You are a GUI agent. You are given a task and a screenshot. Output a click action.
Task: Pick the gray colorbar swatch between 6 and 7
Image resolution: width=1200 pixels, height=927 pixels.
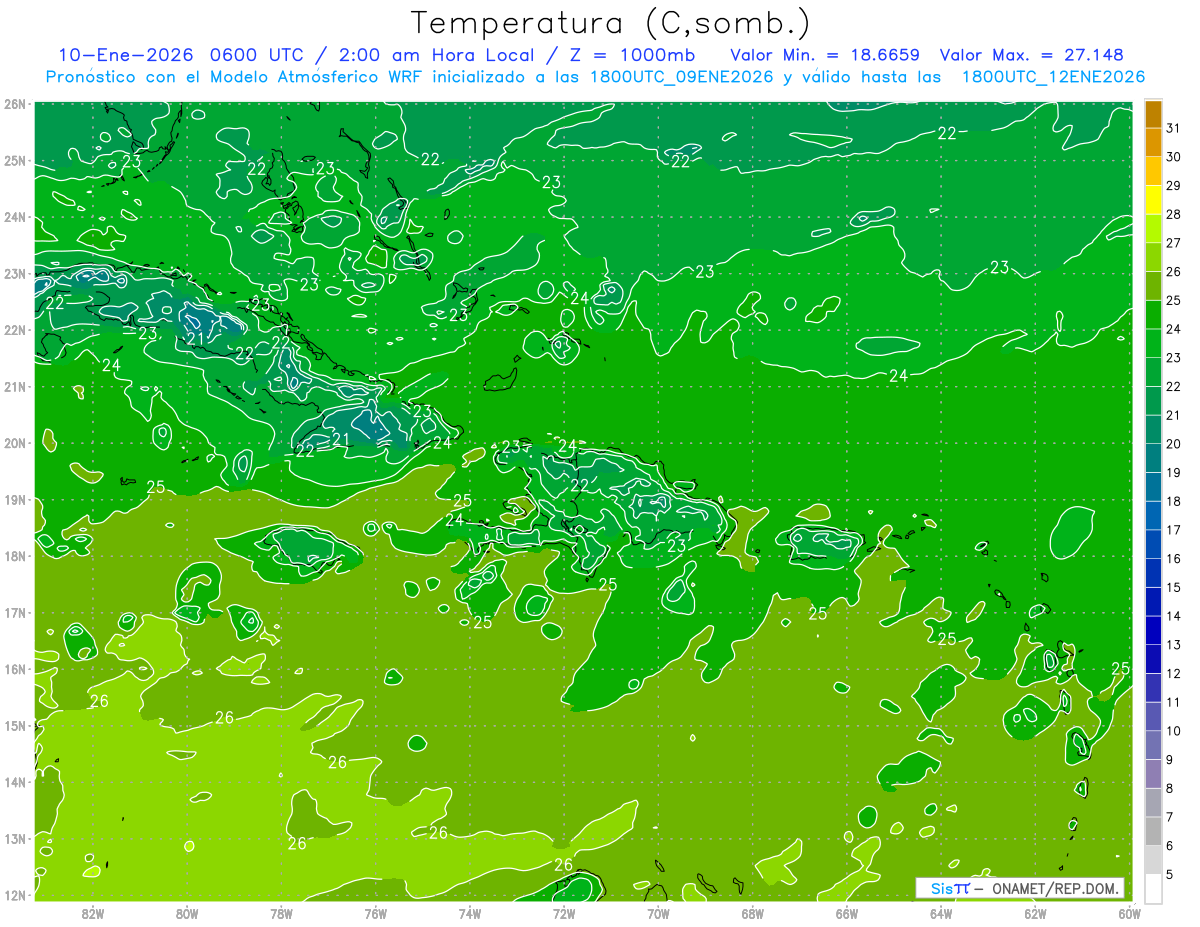(x=1153, y=831)
